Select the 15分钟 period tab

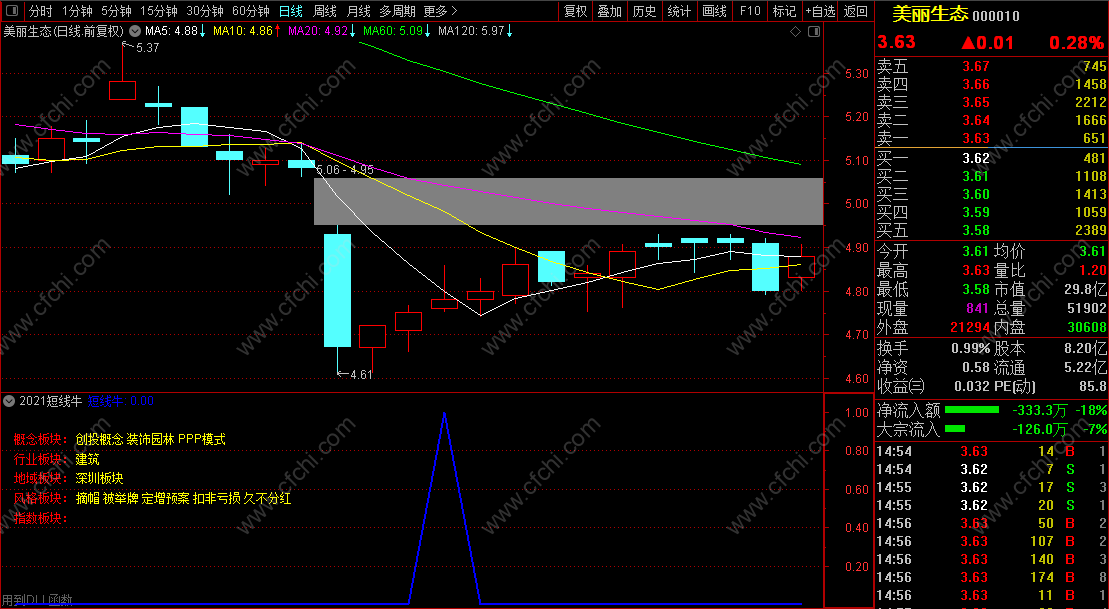pos(158,11)
